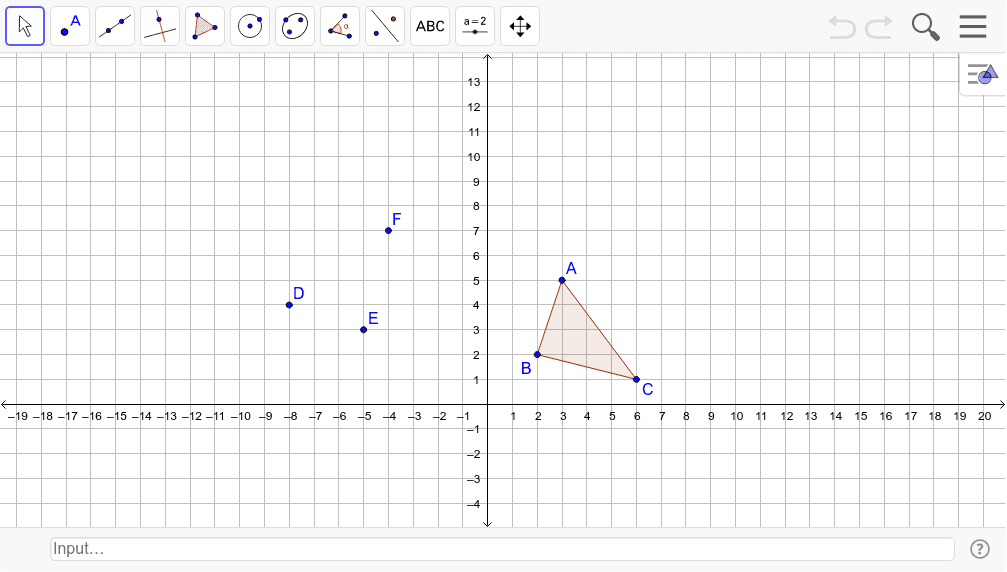Click the x-axis label –10

click(240, 416)
